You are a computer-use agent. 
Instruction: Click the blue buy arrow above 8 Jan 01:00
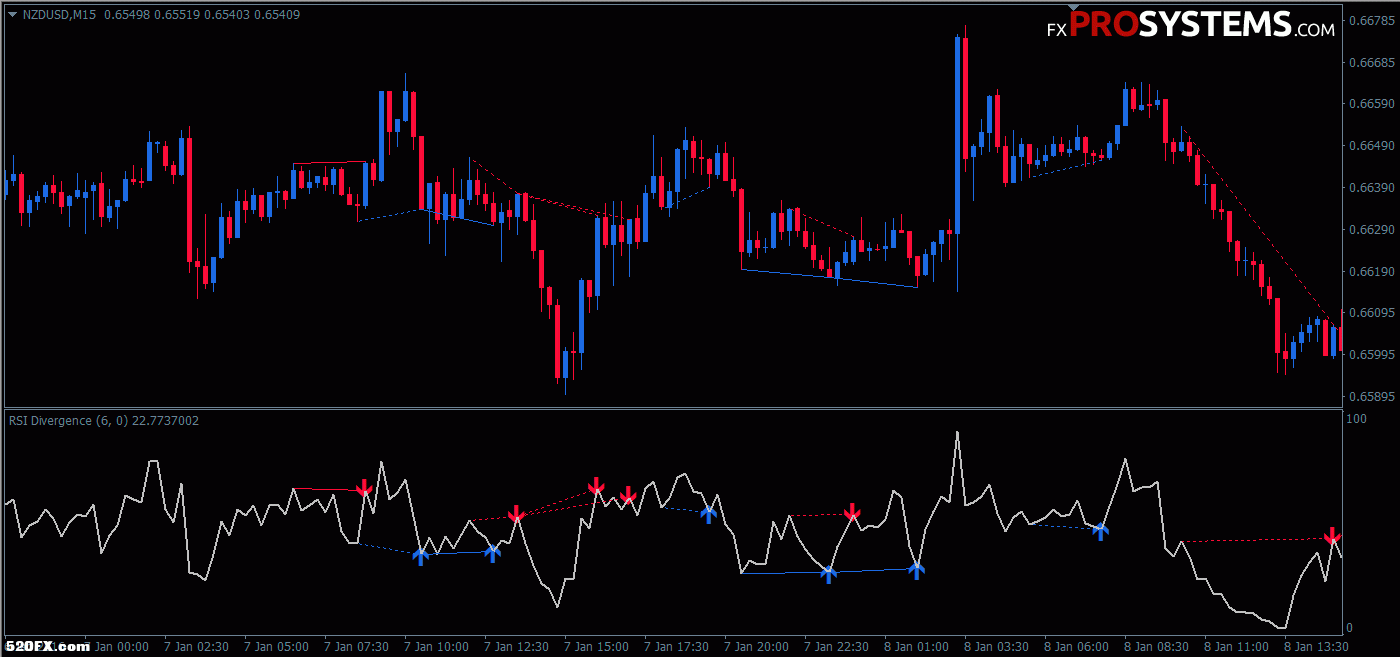point(916,570)
